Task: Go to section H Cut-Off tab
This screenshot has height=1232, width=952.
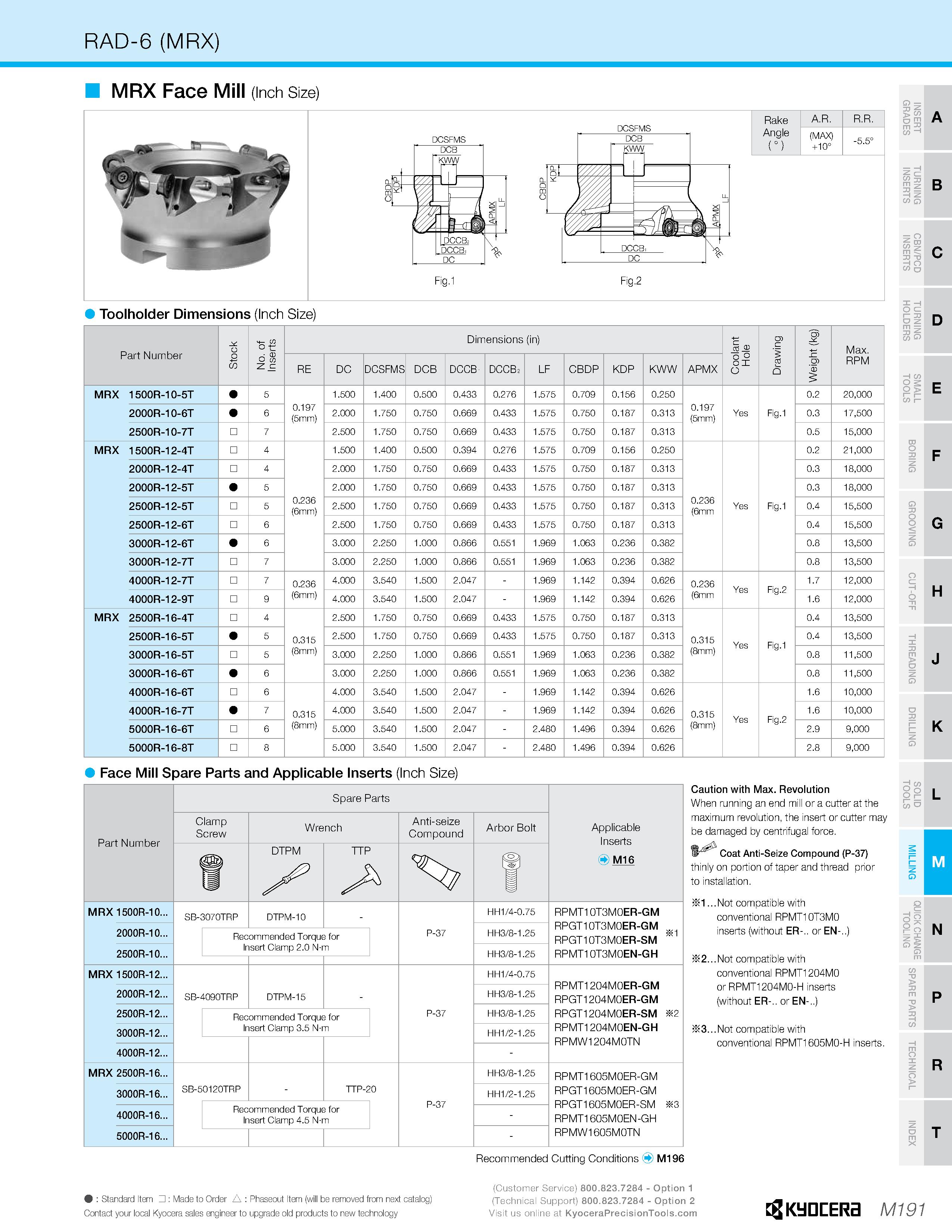Action: 925,591
